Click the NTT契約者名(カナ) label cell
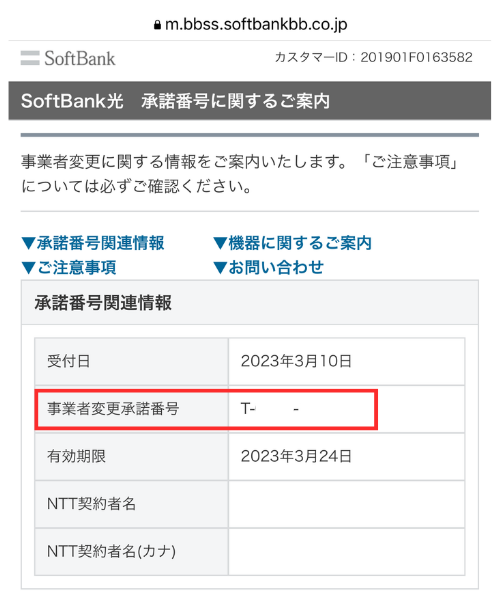 132,552
